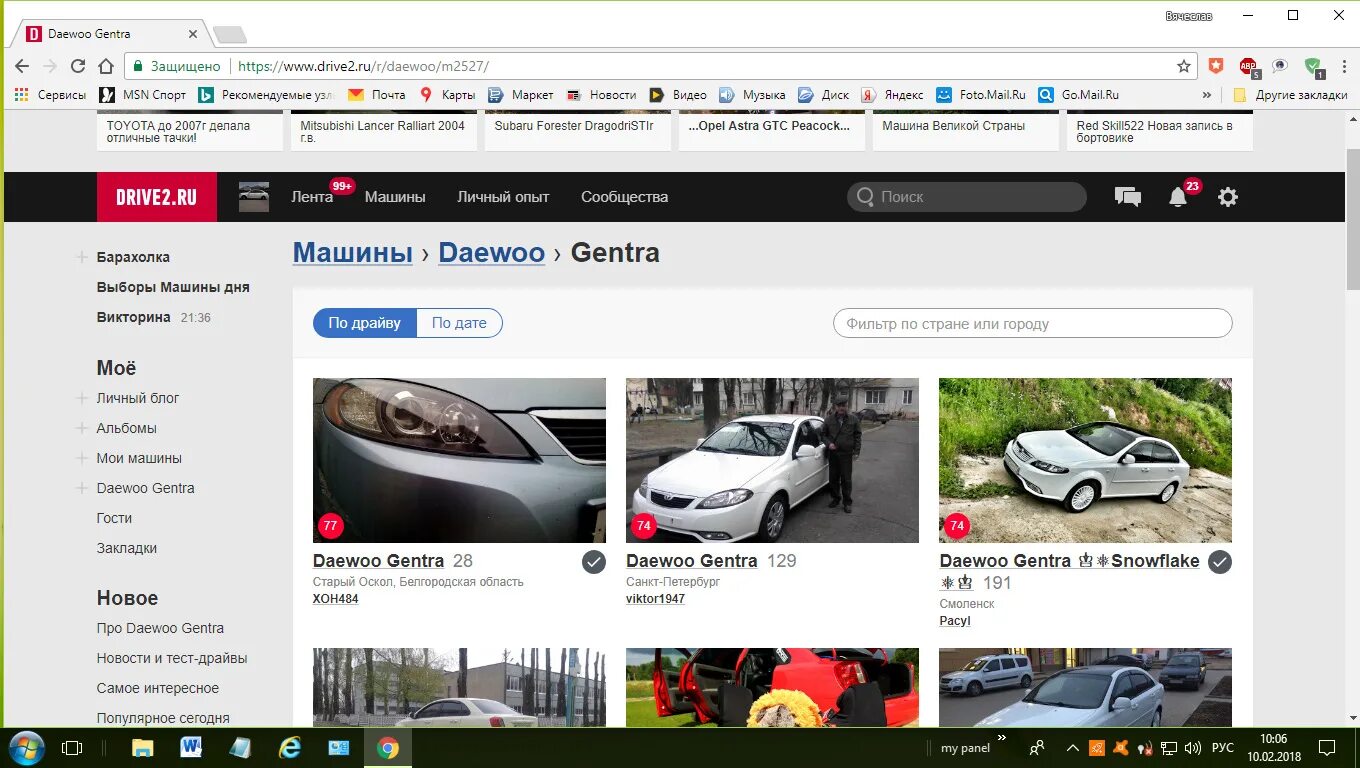The width and height of the screenshot is (1360, 768).
Task: Click Chrome icon in taskbar
Action: coord(388,748)
